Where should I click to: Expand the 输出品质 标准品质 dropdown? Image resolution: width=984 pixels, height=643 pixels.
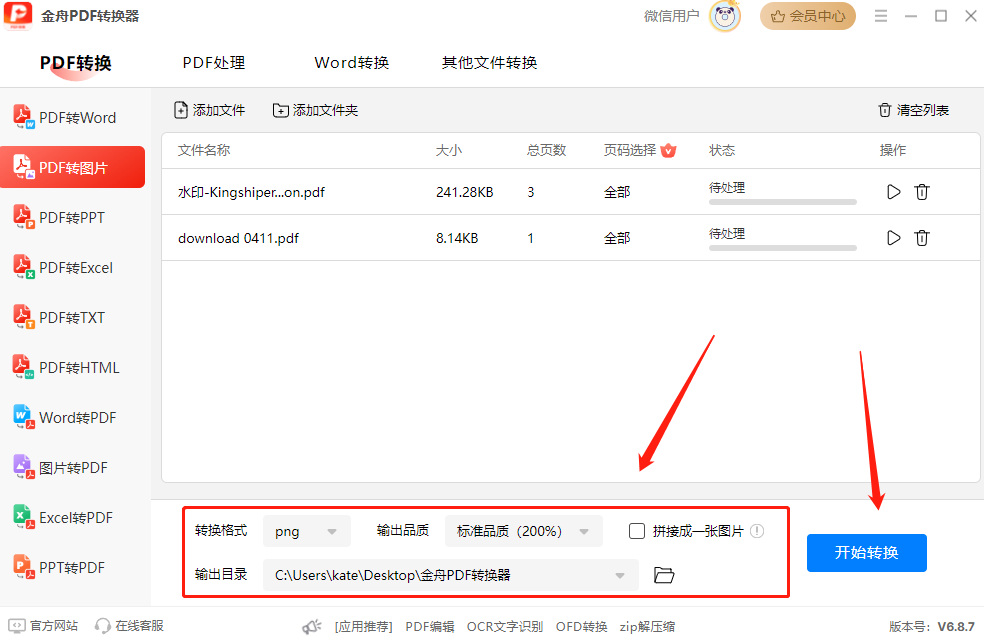click(x=524, y=531)
